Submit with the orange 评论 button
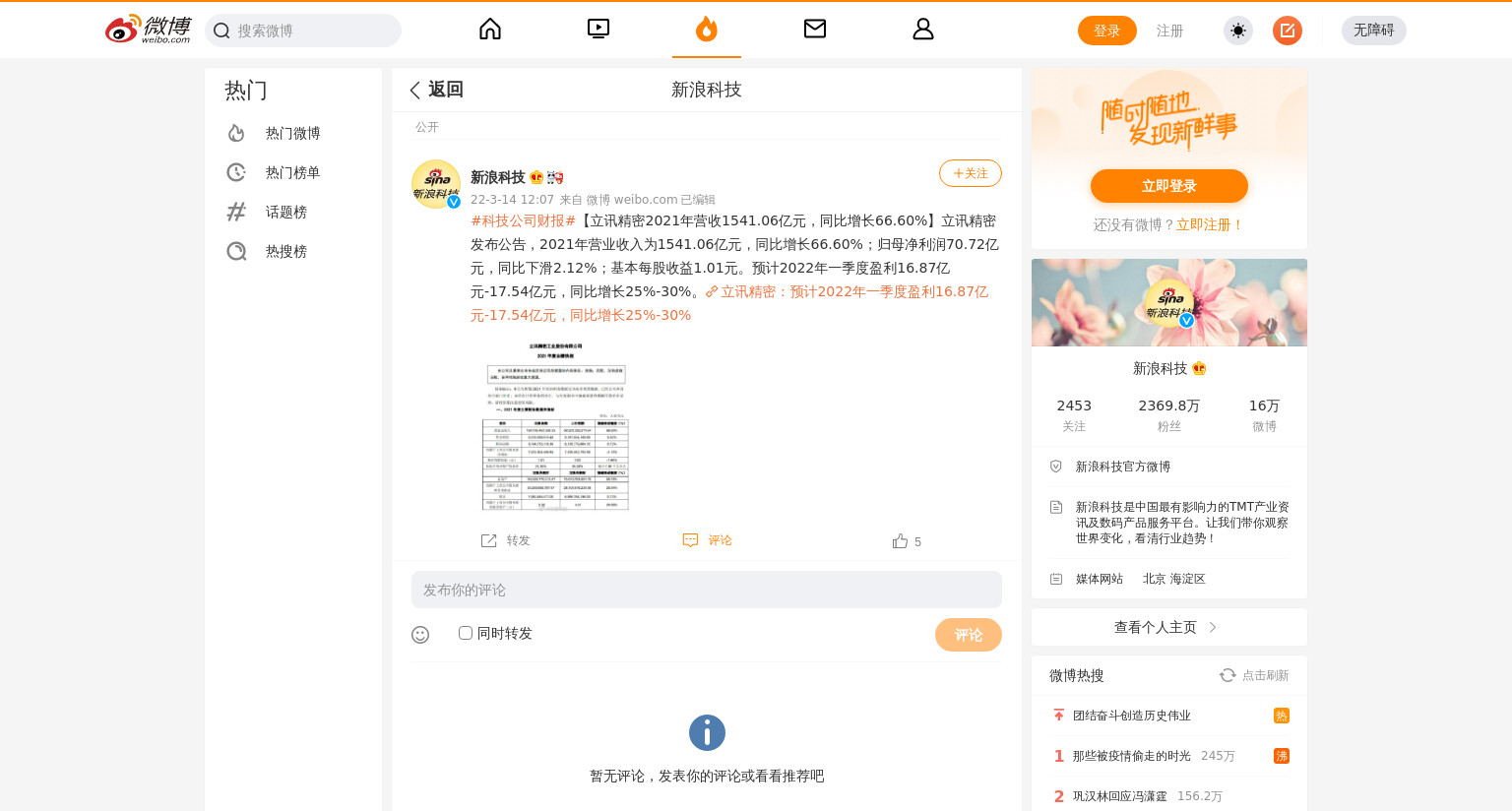 969,635
